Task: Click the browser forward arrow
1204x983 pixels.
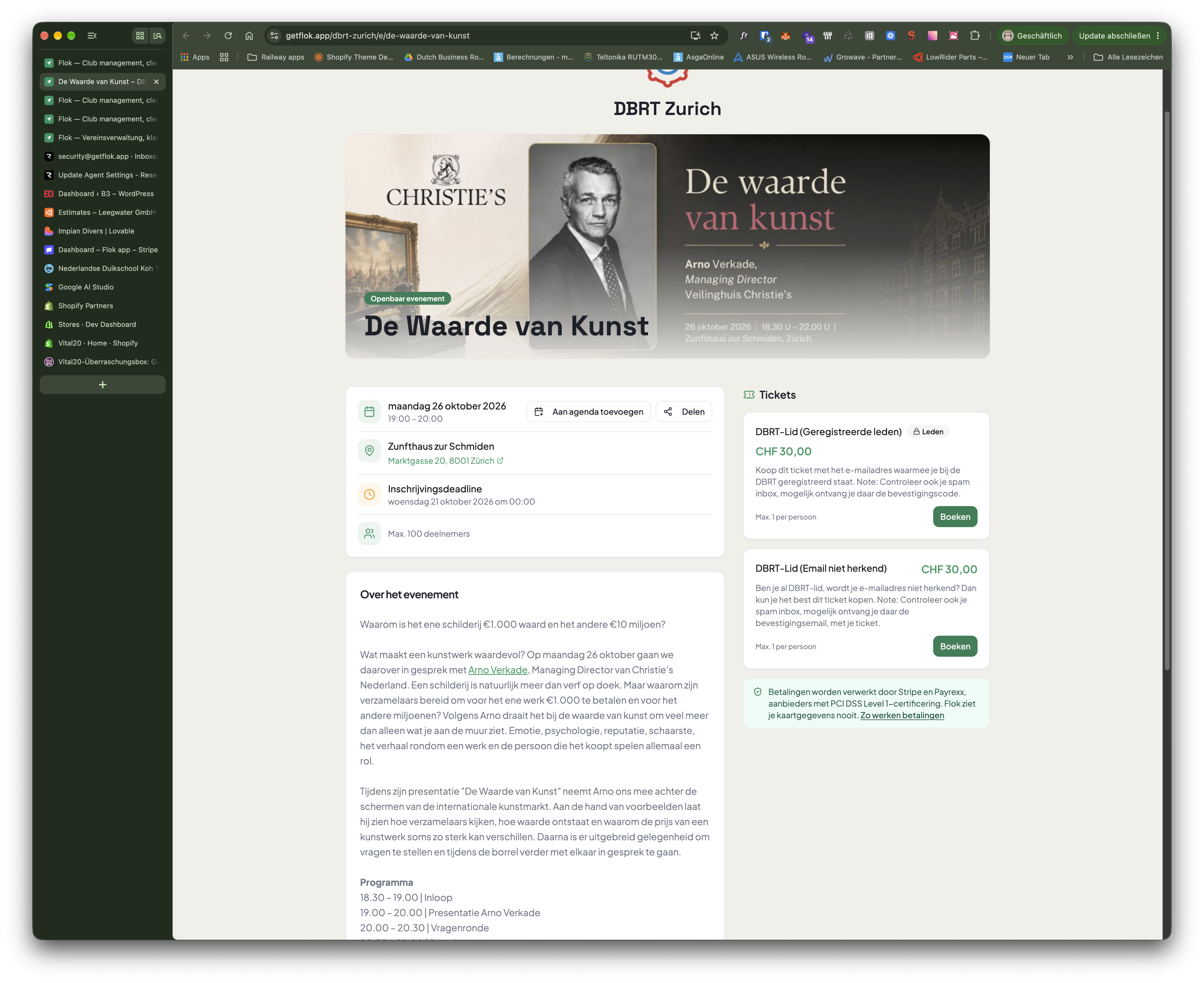Action: pyautogui.click(x=207, y=36)
